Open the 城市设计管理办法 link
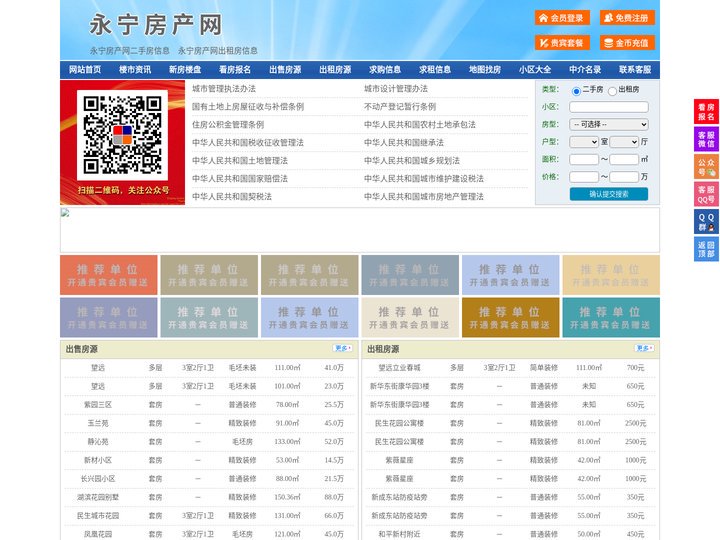The image size is (720, 540). coord(396,89)
